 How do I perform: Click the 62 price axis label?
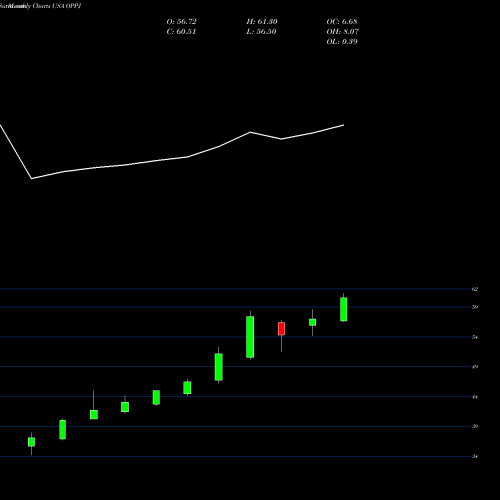pyautogui.click(x=475, y=289)
